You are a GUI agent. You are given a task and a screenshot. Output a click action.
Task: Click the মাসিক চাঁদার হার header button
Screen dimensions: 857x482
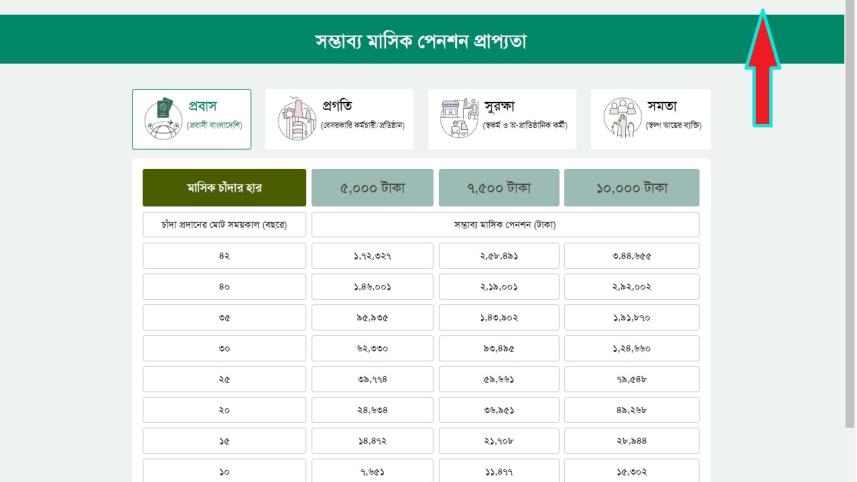pos(224,188)
